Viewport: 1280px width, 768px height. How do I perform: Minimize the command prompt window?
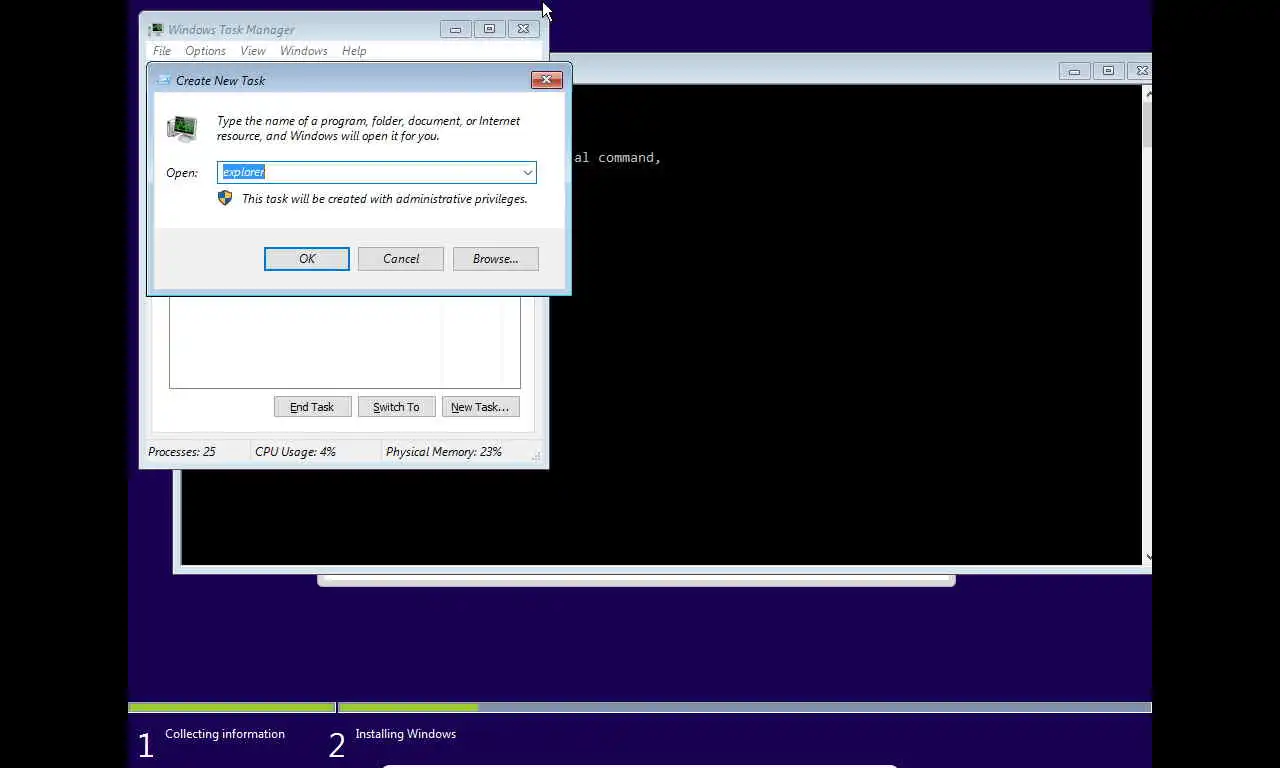1074,71
